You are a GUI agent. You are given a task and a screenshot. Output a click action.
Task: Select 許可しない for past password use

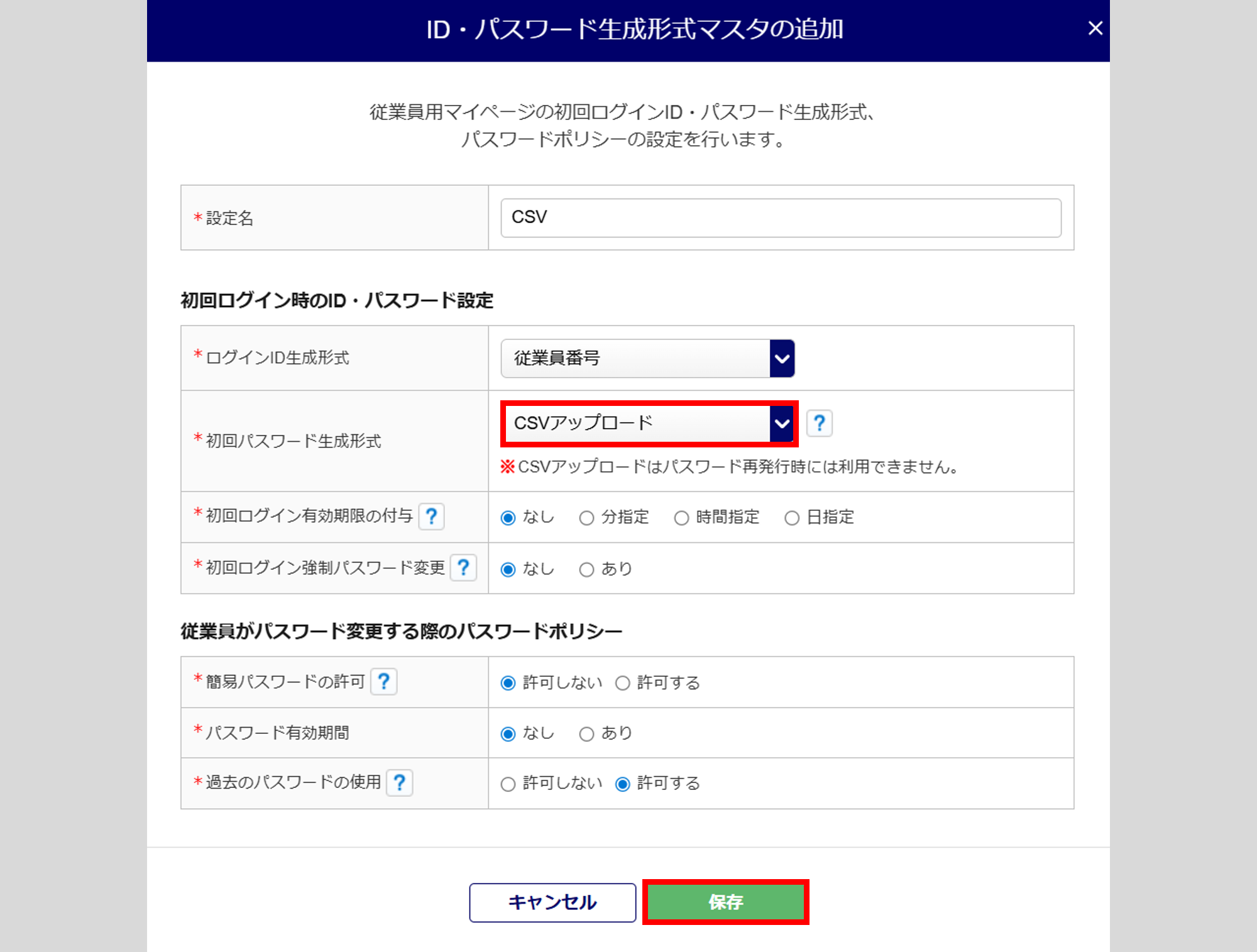(x=508, y=784)
